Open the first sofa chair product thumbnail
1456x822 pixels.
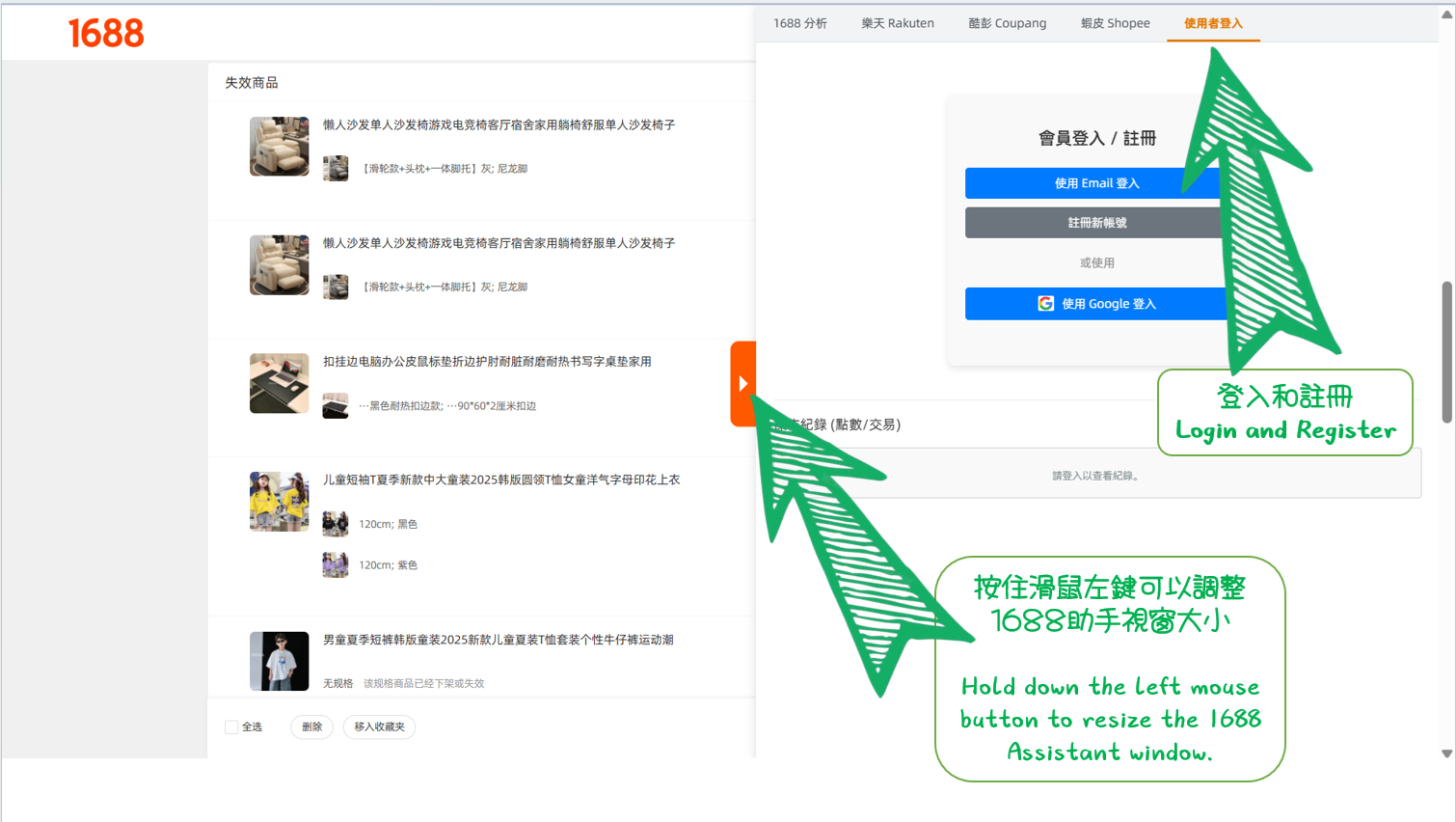[x=279, y=147]
